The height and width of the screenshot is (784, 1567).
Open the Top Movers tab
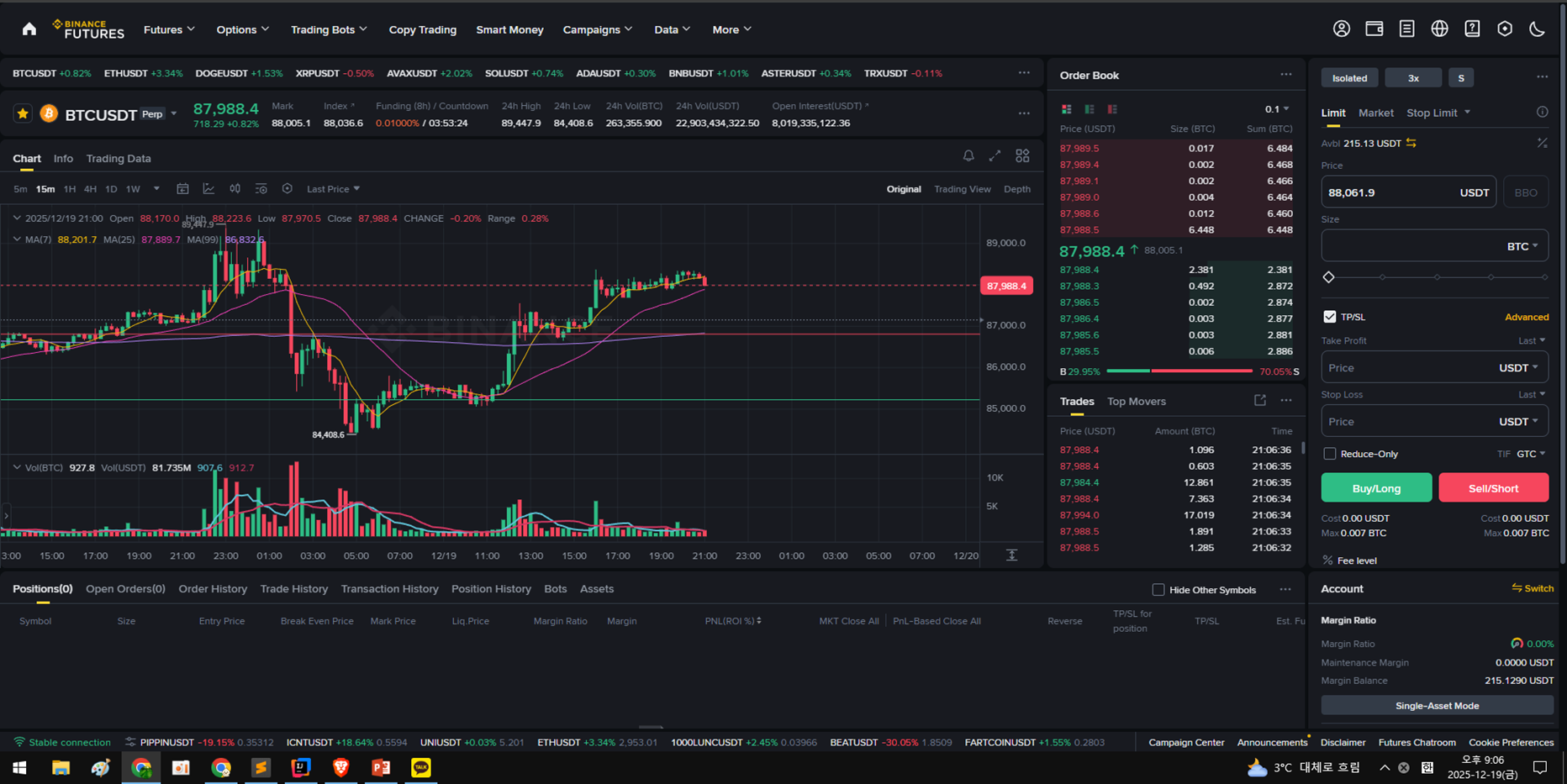coord(1136,402)
